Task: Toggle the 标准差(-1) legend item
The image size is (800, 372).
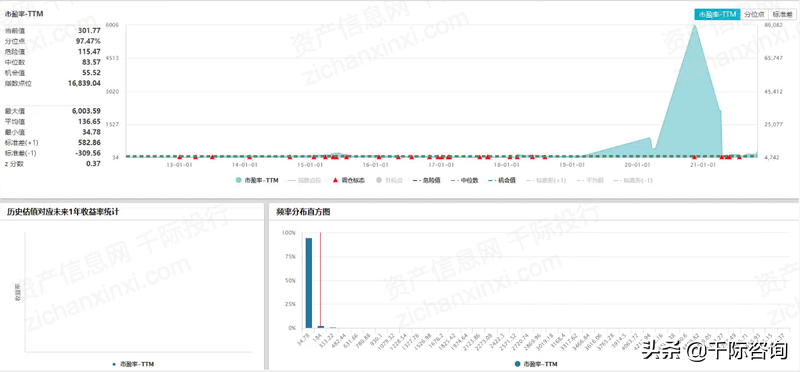Action: 633,181
